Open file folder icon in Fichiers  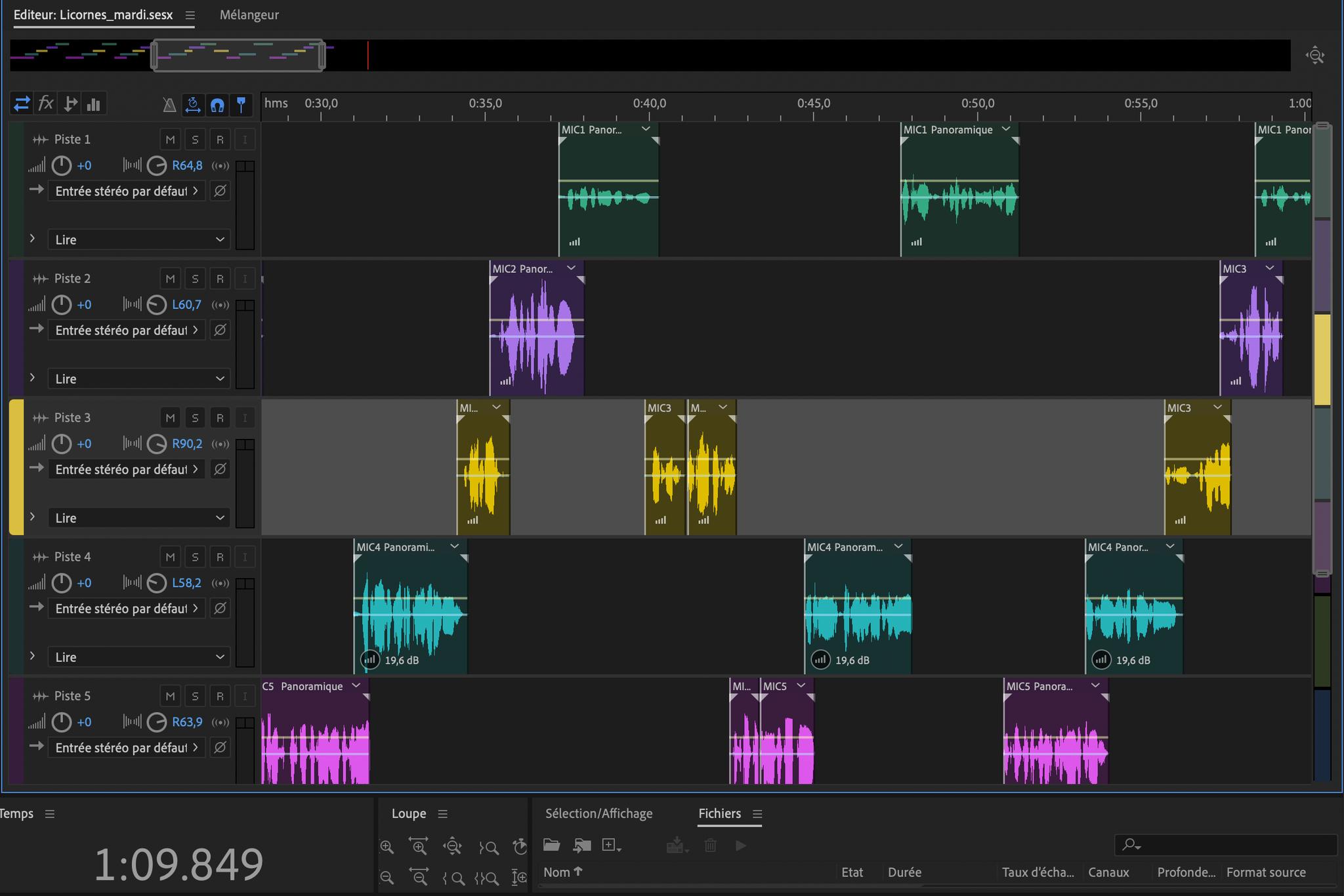551,845
